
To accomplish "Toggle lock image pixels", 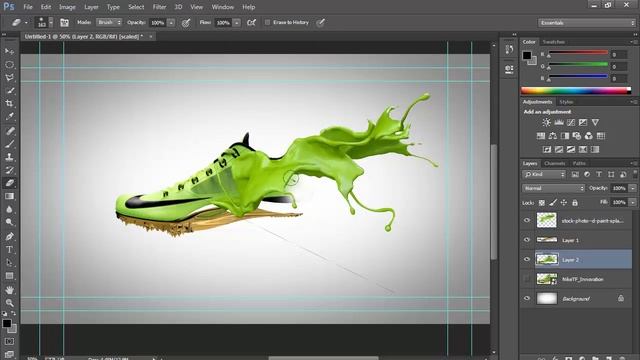I will pyautogui.click(x=553, y=202).
